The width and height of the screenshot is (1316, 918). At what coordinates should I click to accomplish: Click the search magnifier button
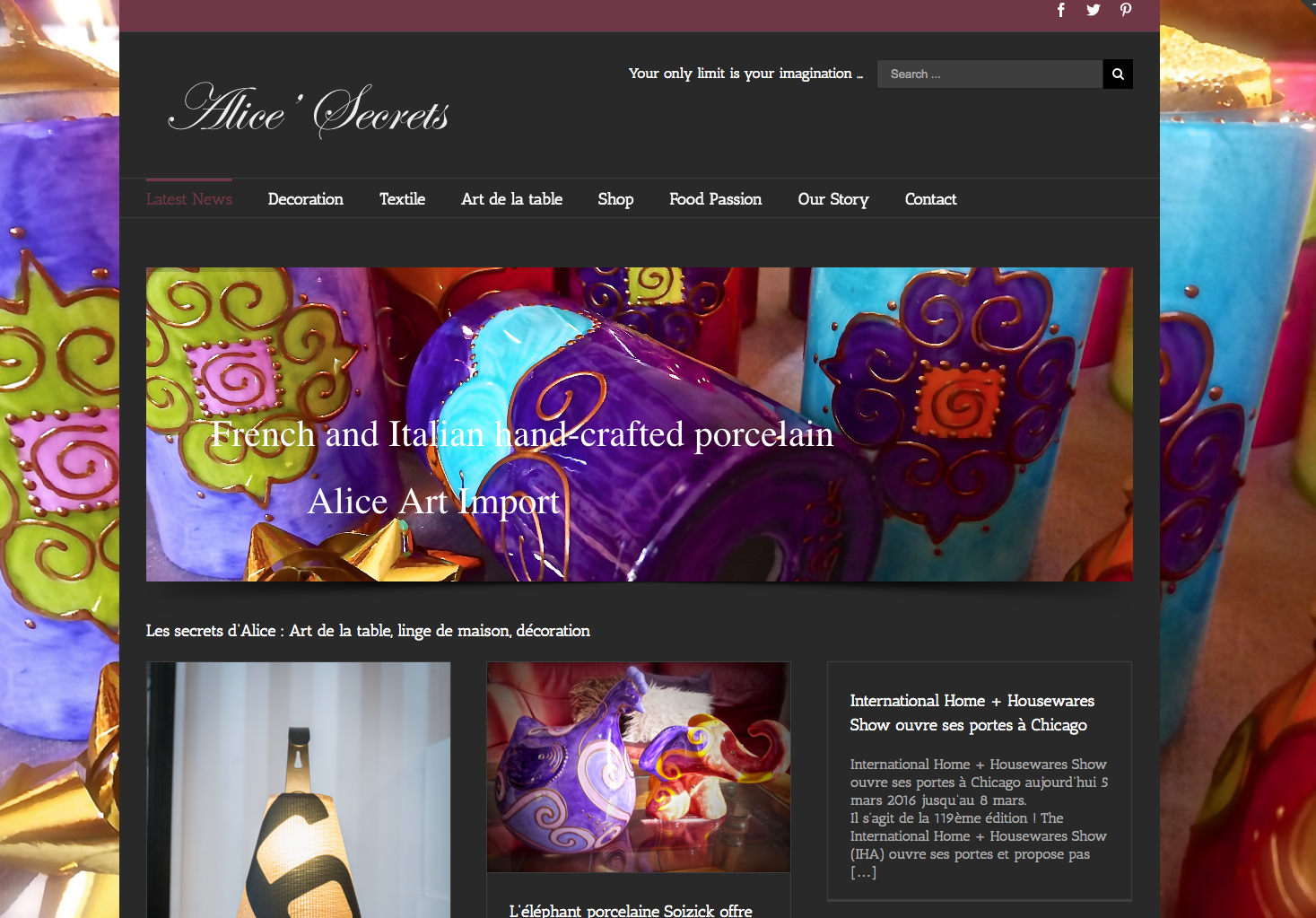pos(1118,74)
